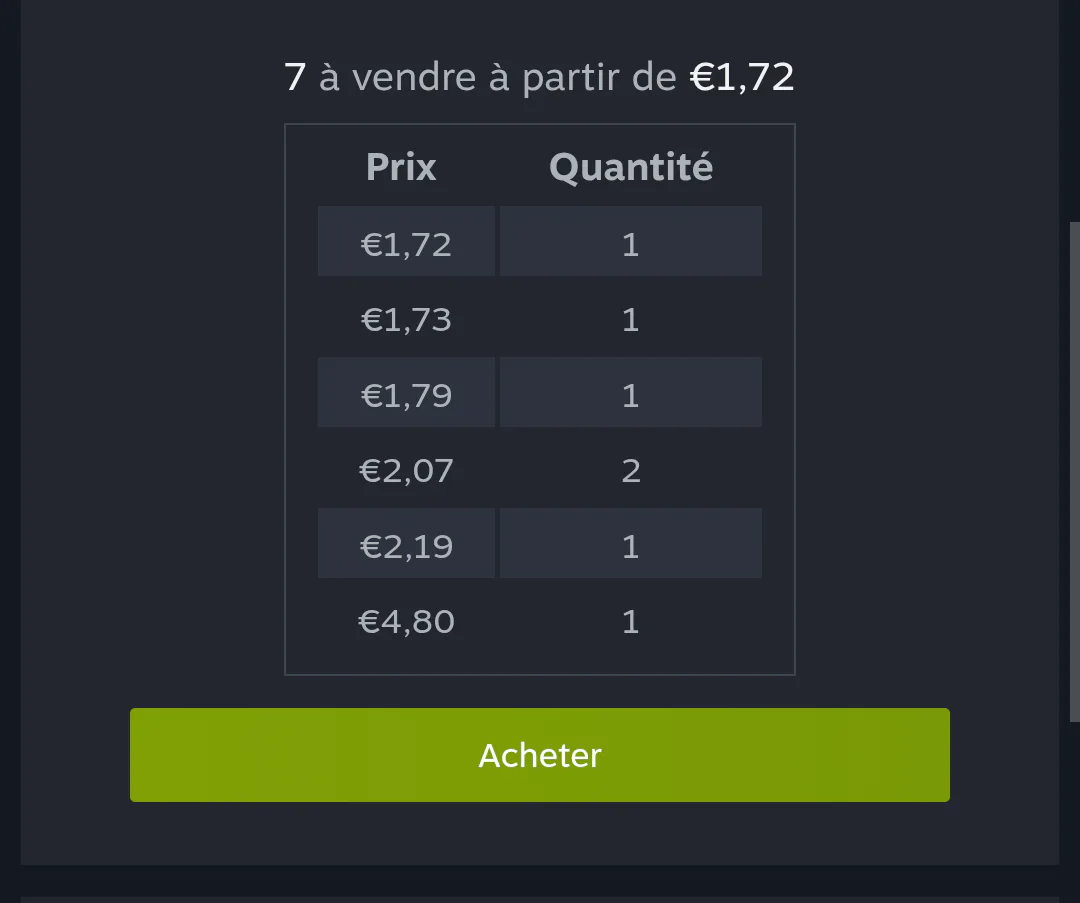The image size is (1080, 903).
Task: Click the number 7 in the heading
Action: [295, 76]
